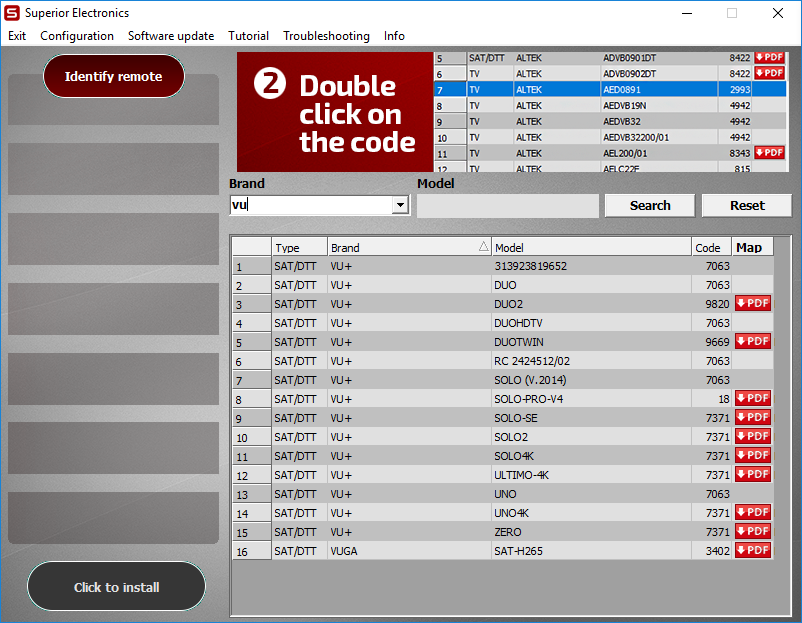
Task: Click the Identify remote button
Action: click(114, 76)
